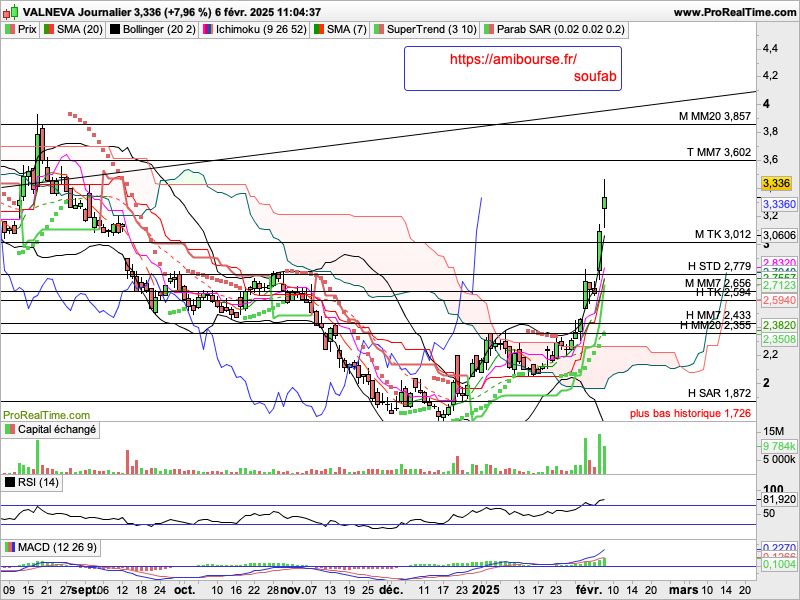Click the SMA (7) indicator color icon
This screenshot has width=800, height=600.
(x=319, y=30)
